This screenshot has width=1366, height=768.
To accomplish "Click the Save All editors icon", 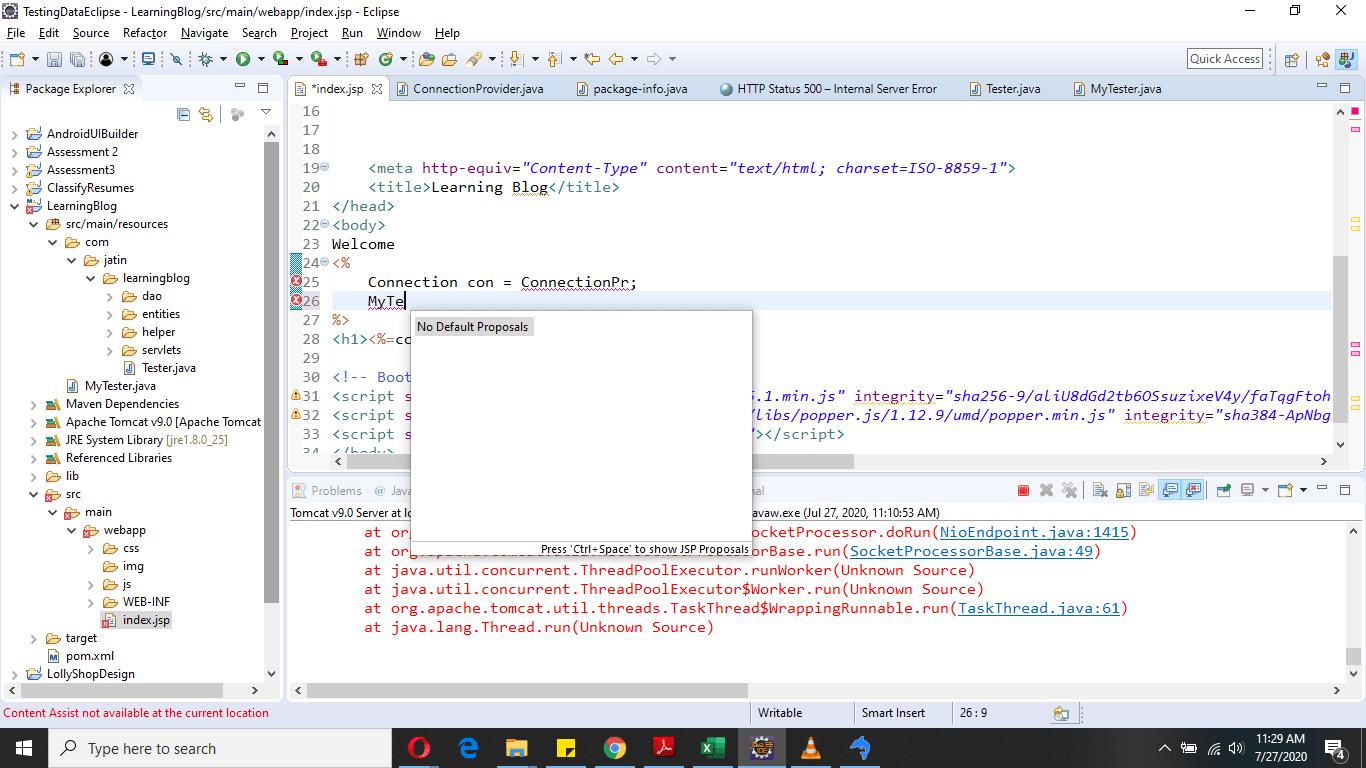I will (x=77, y=59).
